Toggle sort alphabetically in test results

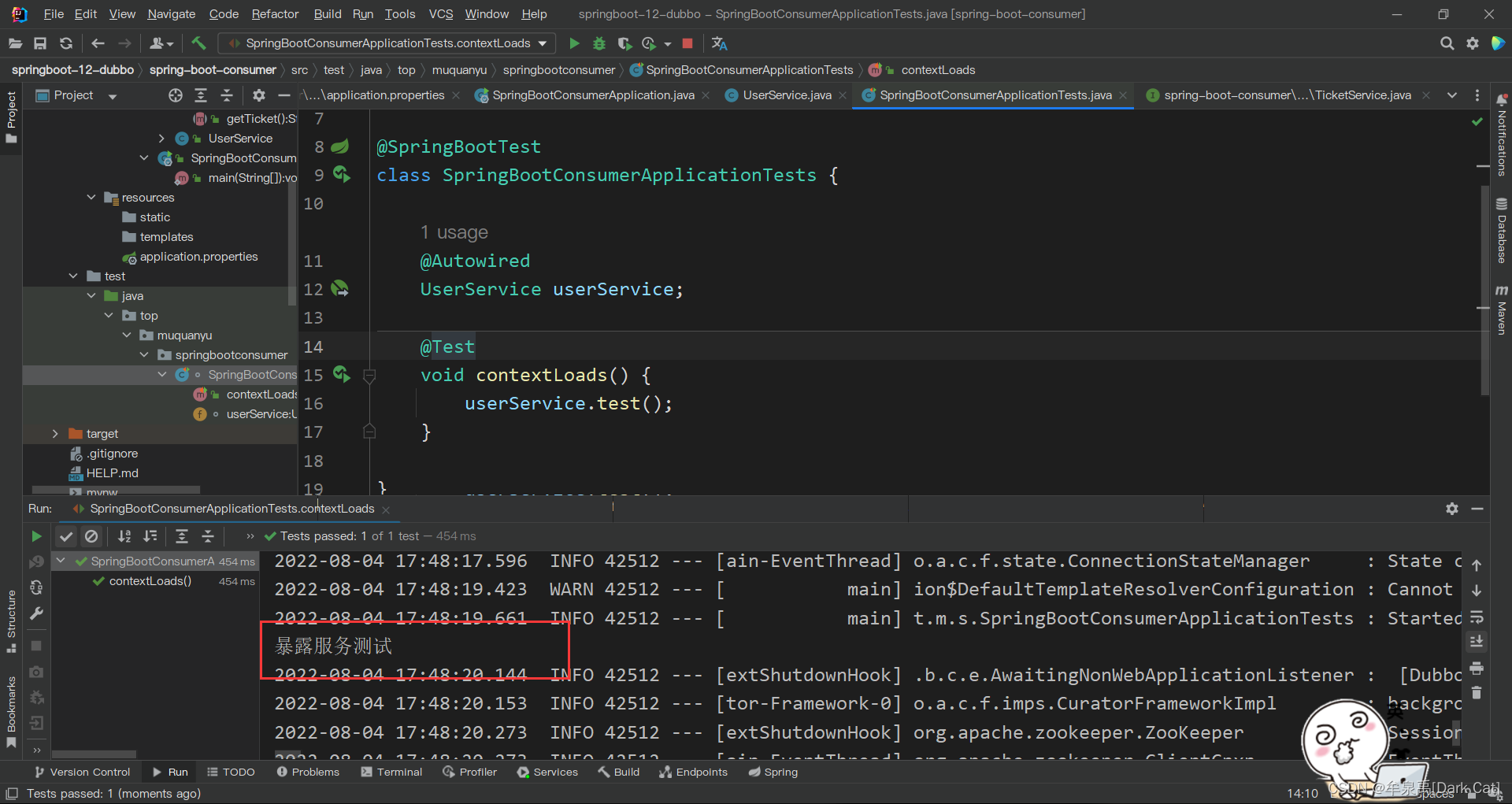coord(124,536)
